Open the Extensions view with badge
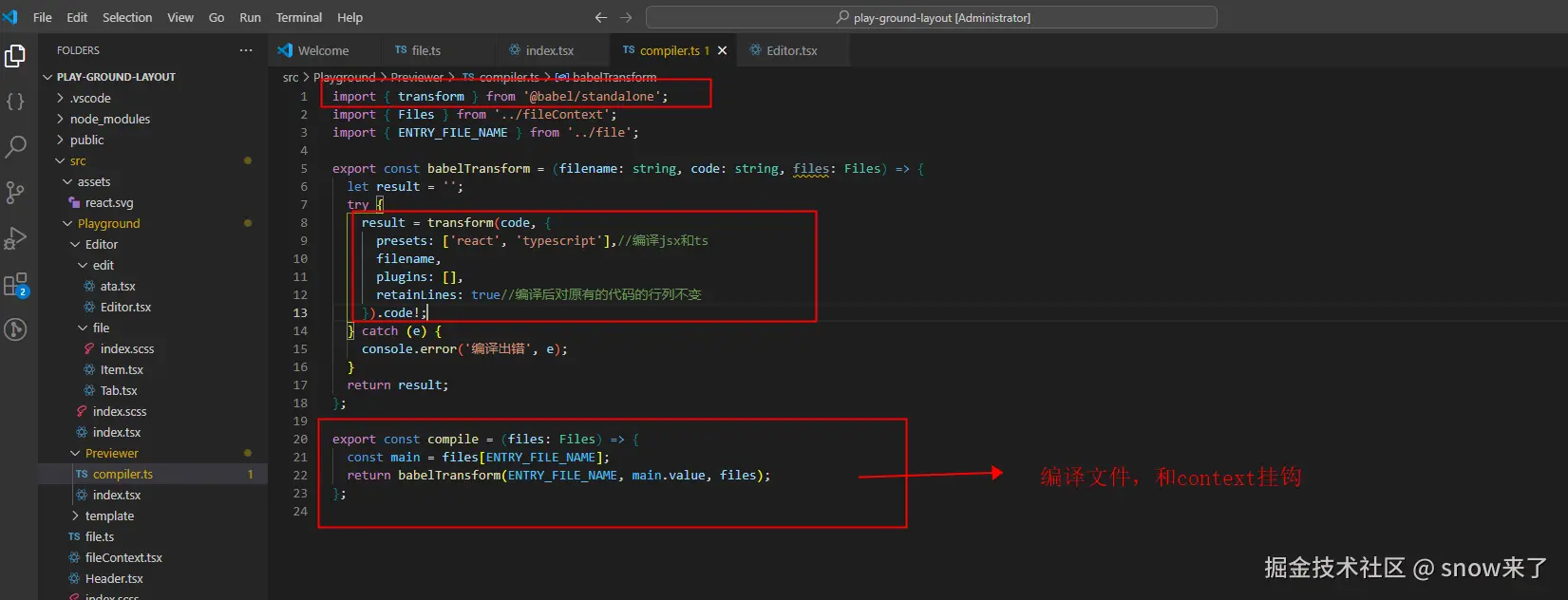This screenshot has width=1568, height=600. (16, 285)
